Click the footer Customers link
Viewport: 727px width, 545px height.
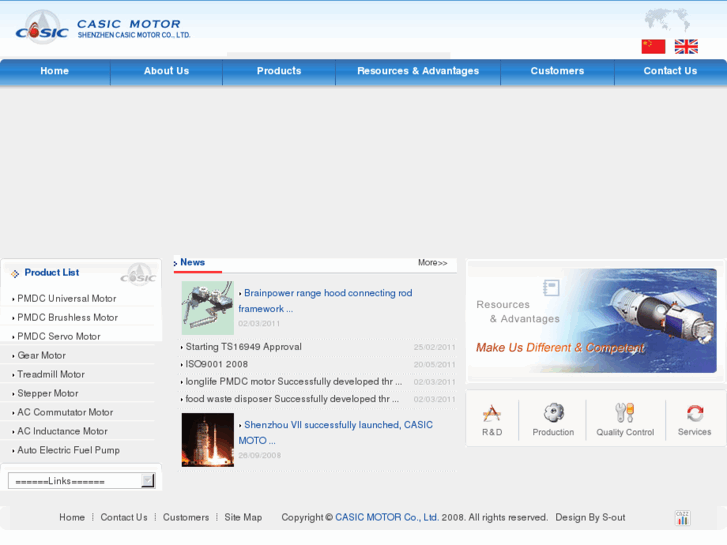186,517
